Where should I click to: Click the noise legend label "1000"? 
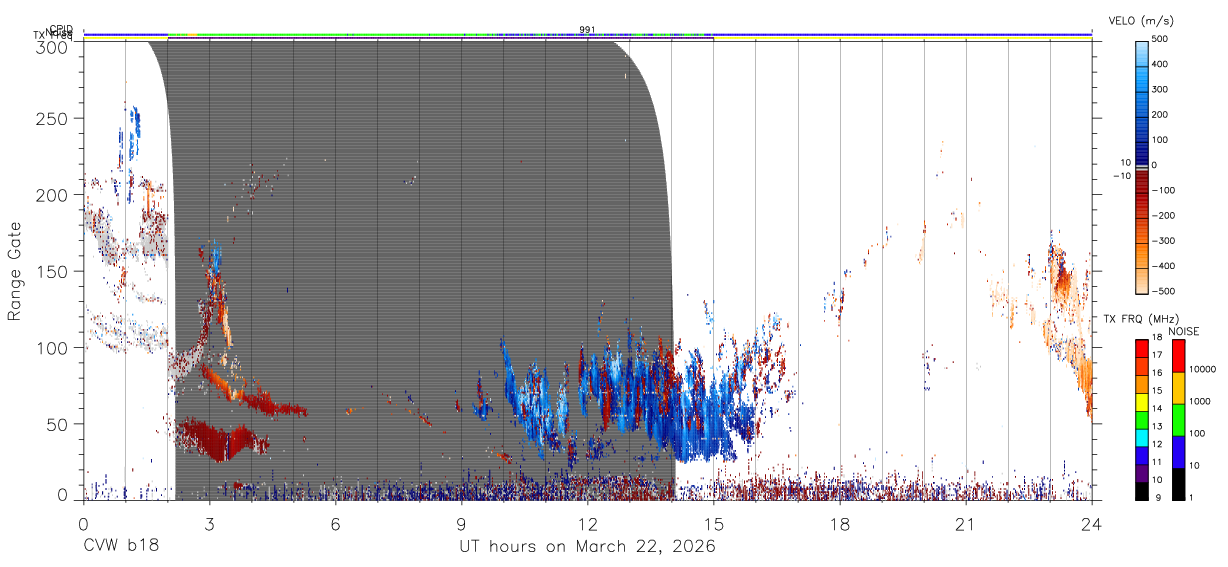(1199, 401)
